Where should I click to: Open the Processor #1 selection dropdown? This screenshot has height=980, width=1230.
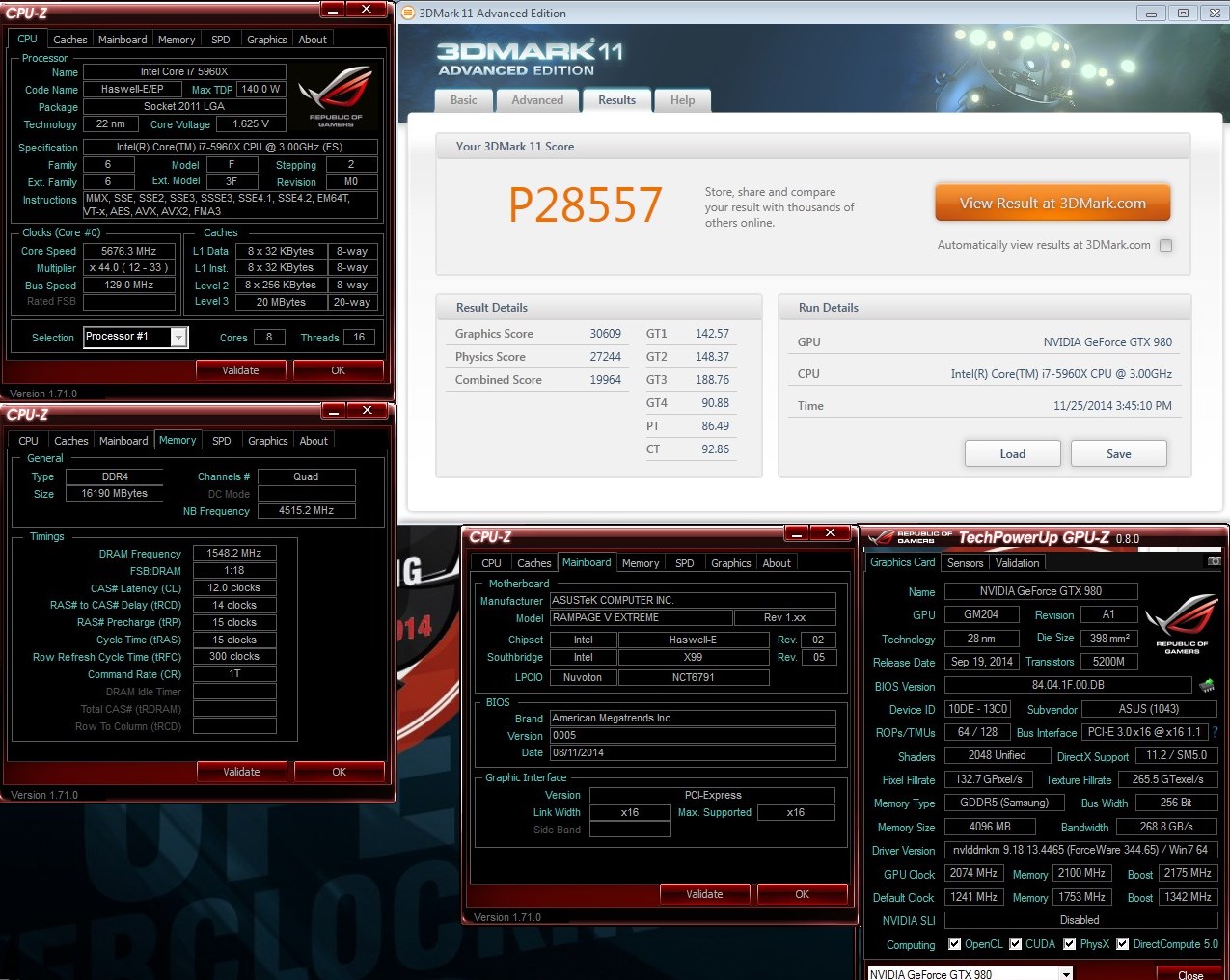(x=178, y=337)
